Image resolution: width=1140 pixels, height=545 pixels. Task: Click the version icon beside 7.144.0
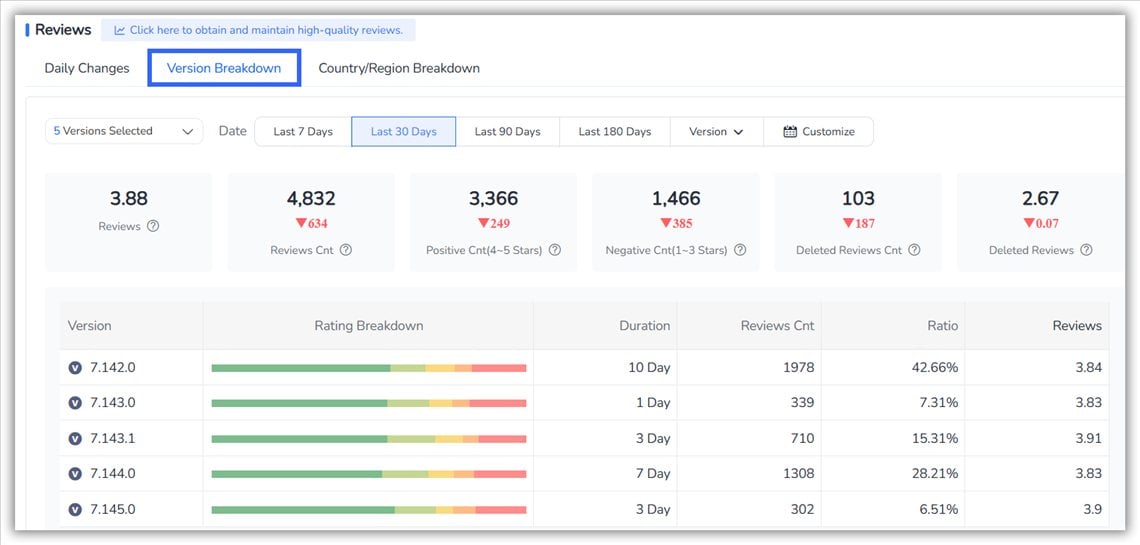(x=75, y=474)
